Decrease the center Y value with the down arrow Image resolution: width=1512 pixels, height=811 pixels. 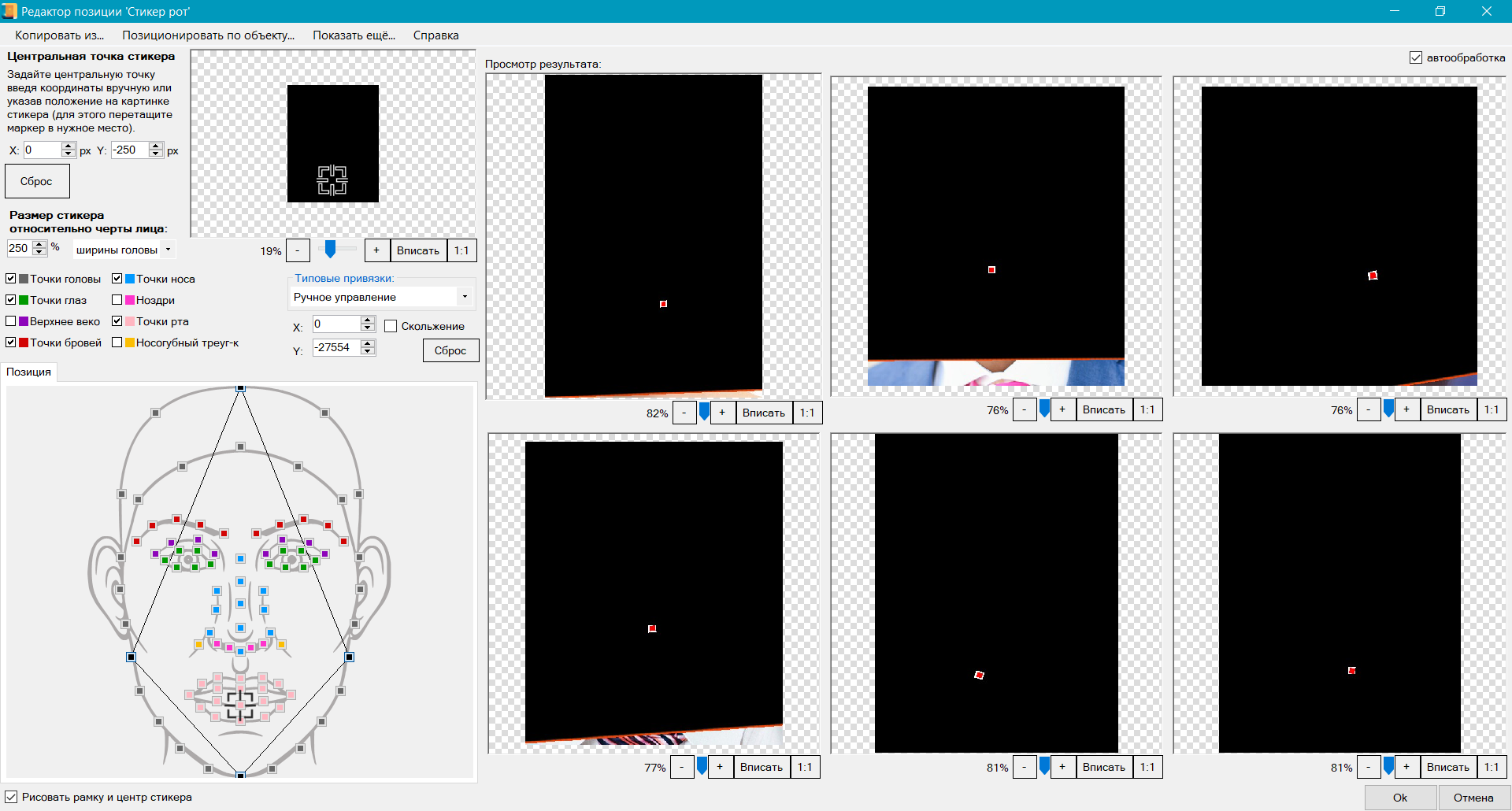pos(156,154)
